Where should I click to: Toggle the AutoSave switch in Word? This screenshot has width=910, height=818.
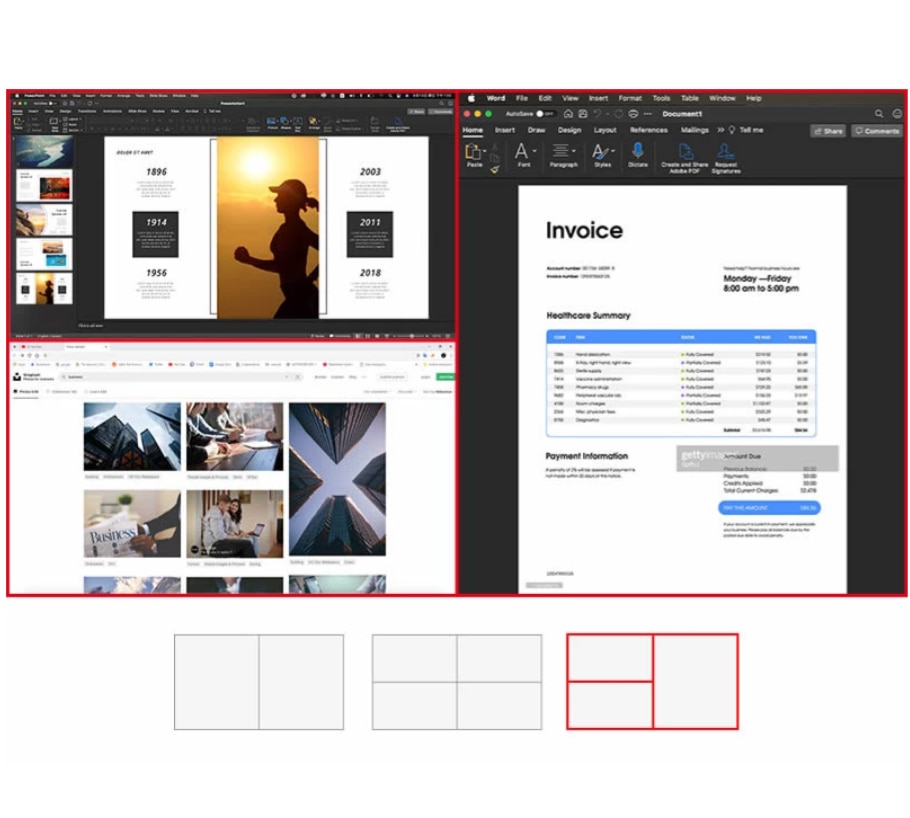[x=544, y=114]
